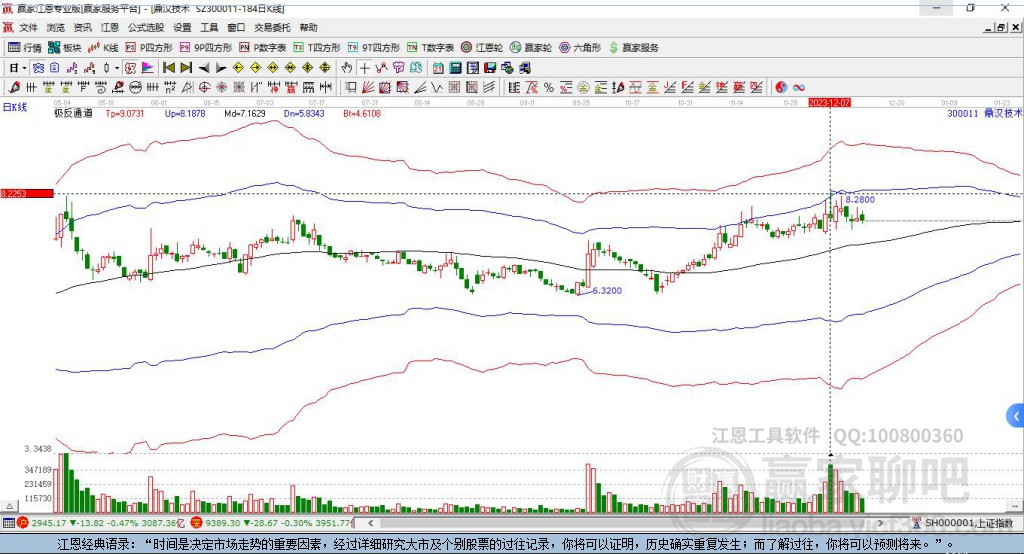
Task: Step chart left with black arrow
Action: 204,68
